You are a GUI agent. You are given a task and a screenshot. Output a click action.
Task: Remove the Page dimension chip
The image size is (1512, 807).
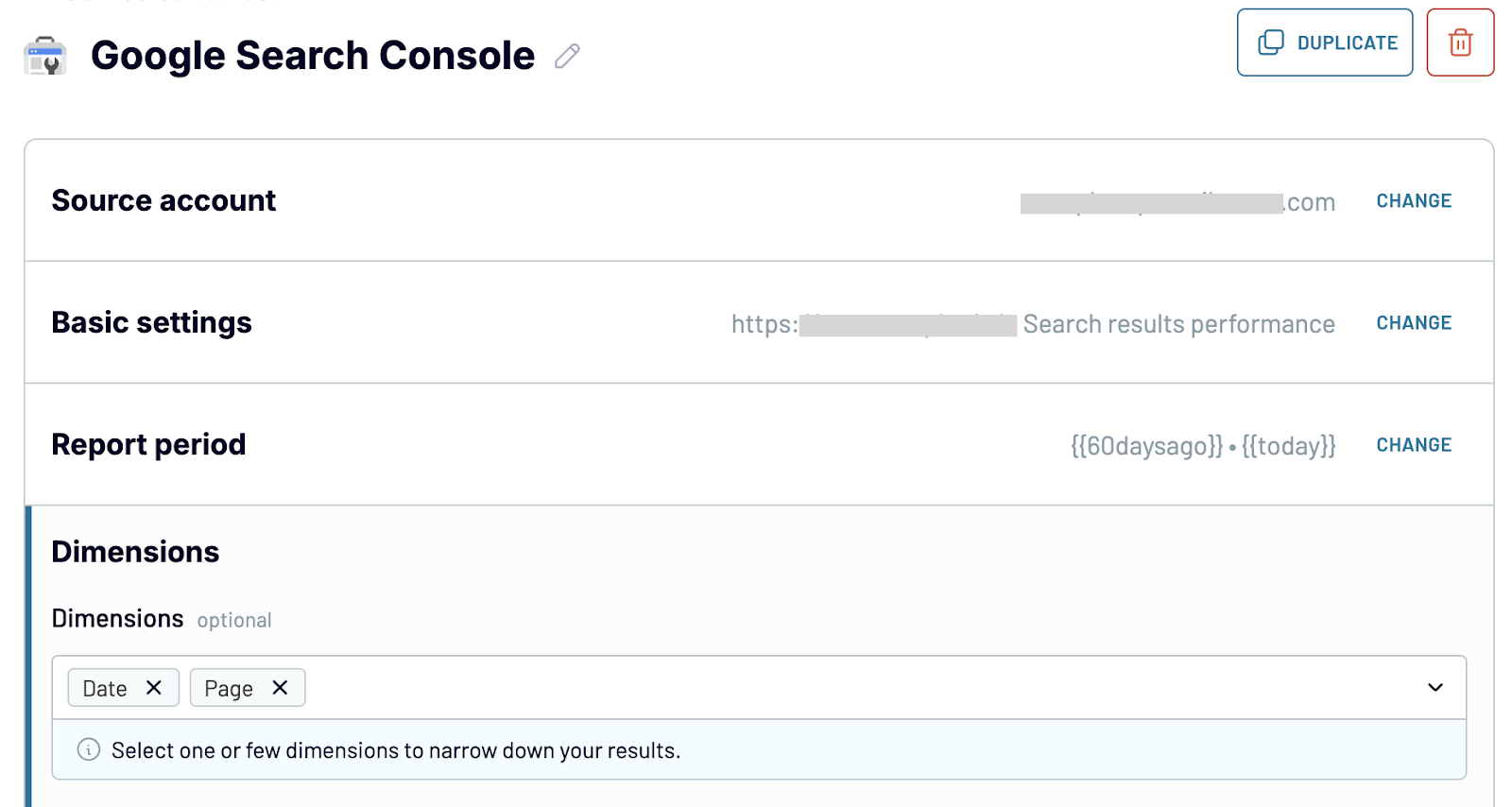[280, 688]
